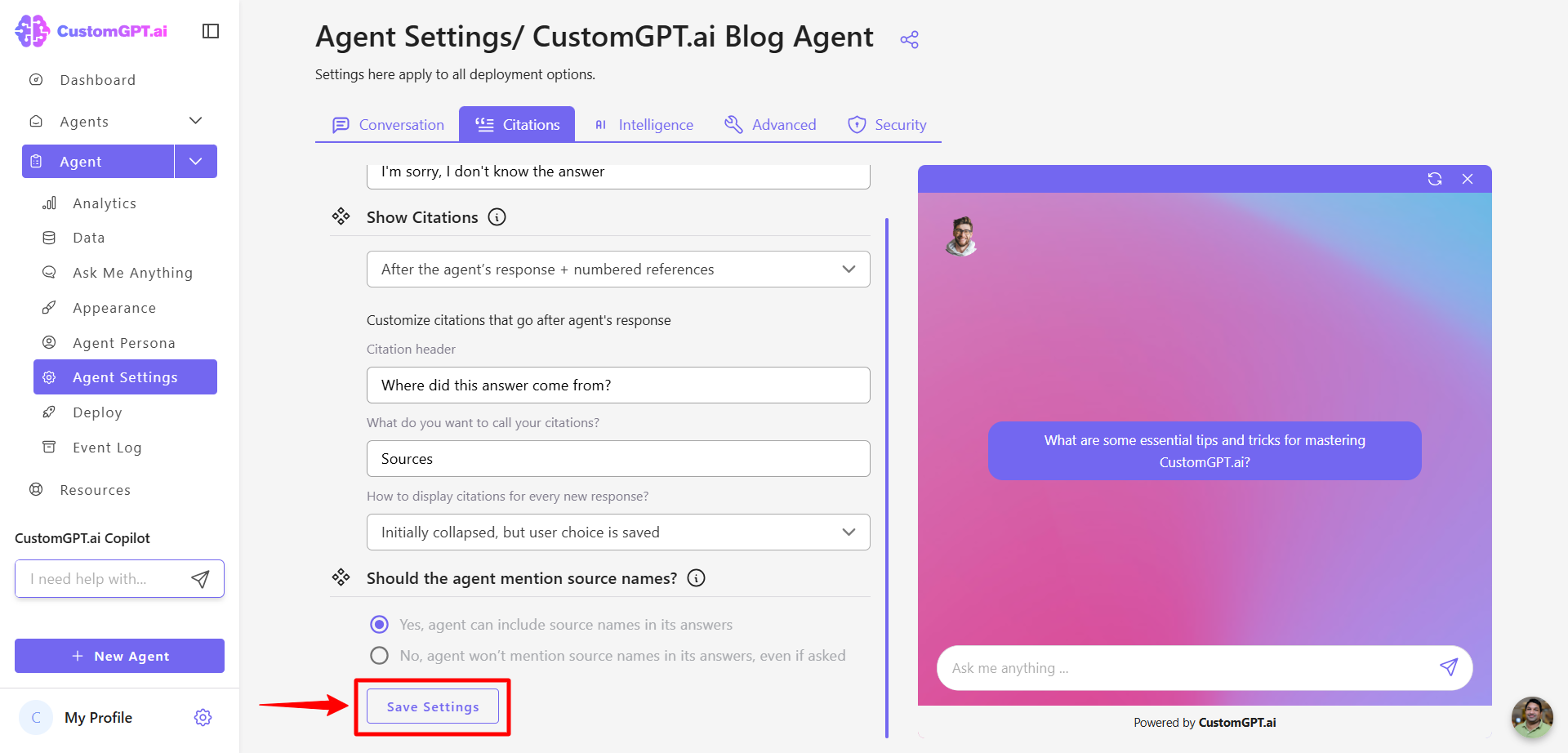Save the agent settings
Image resolution: width=1568 pixels, height=753 pixels.
[x=433, y=706]
